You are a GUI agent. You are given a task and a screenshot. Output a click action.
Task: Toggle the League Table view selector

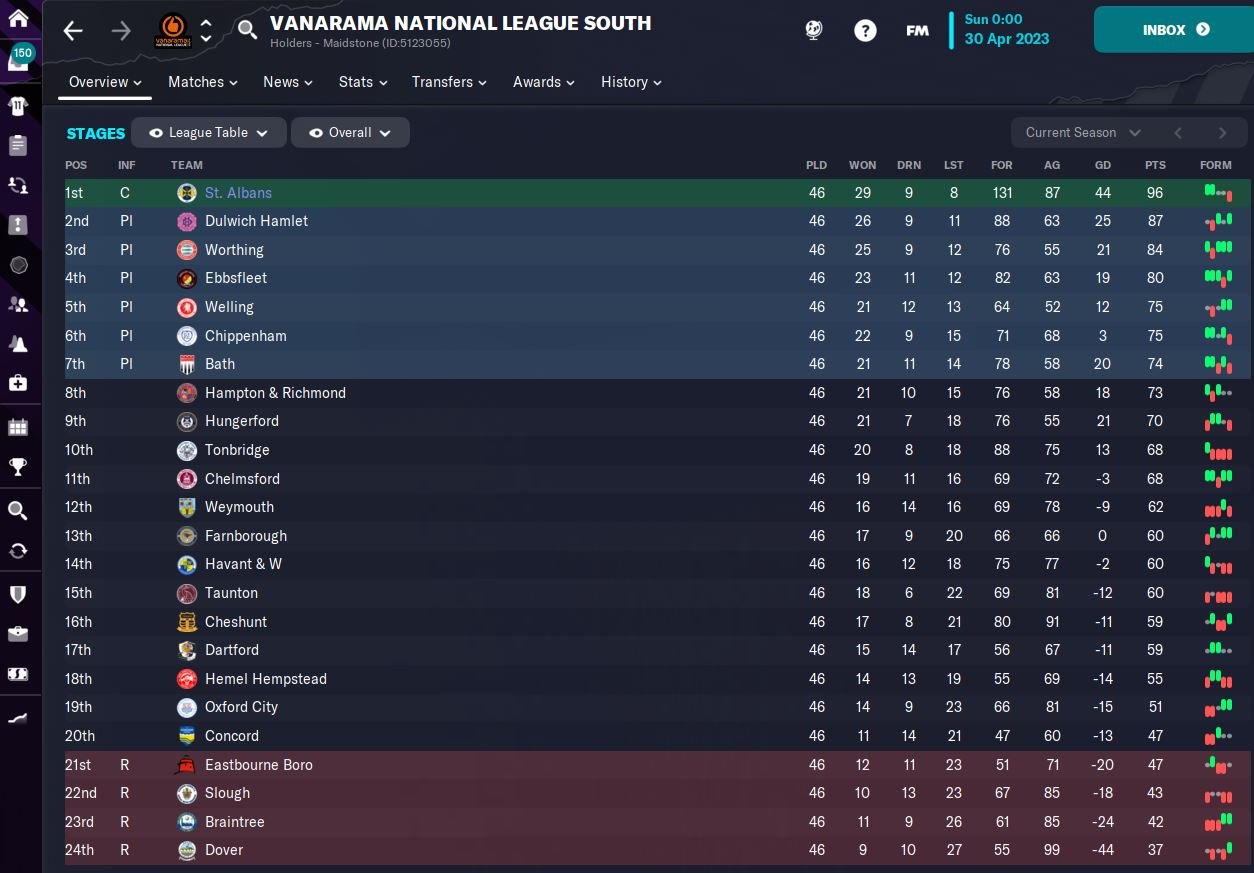[x=208, y=132]
